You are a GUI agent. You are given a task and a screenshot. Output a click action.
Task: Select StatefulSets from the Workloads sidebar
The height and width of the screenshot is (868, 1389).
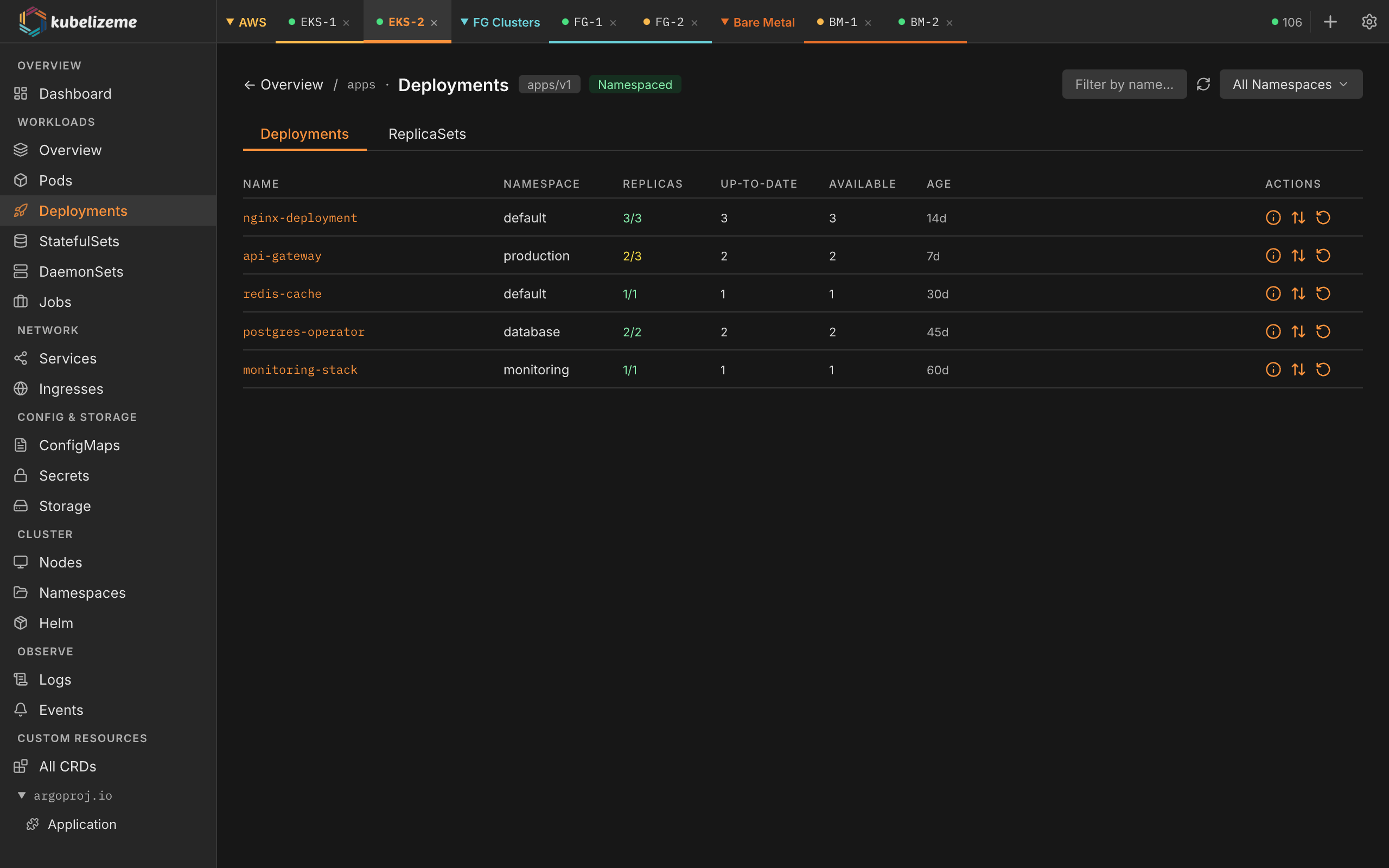point(79,241)
